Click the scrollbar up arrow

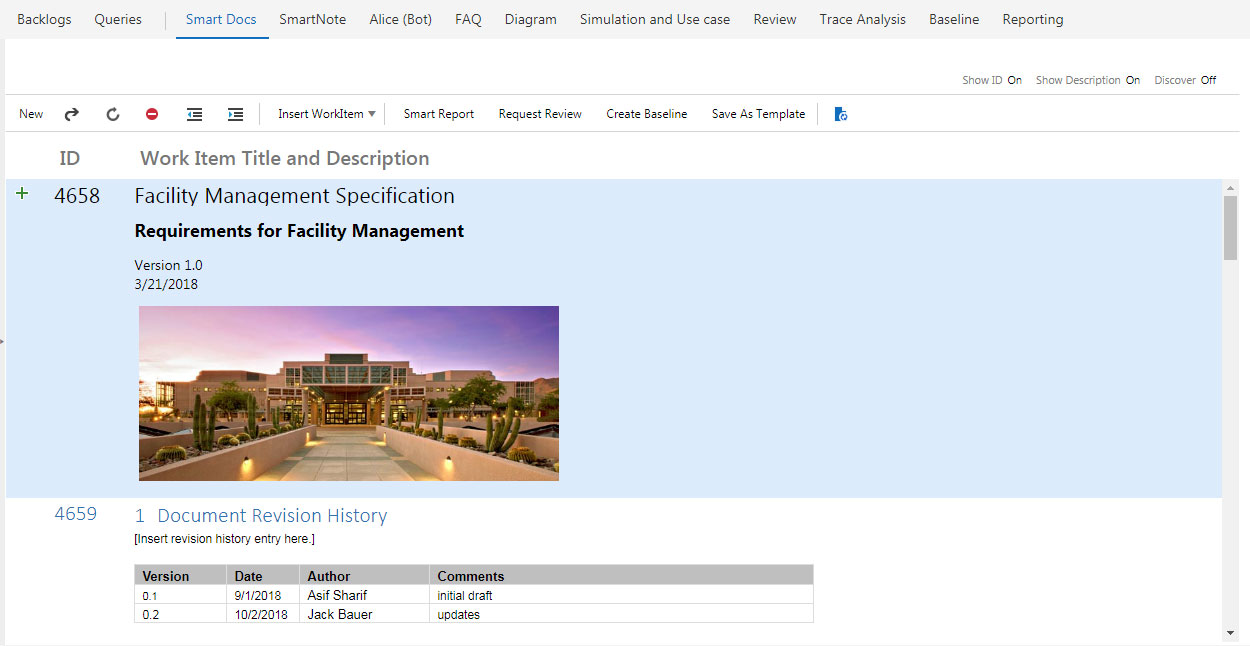(1230, 187)
